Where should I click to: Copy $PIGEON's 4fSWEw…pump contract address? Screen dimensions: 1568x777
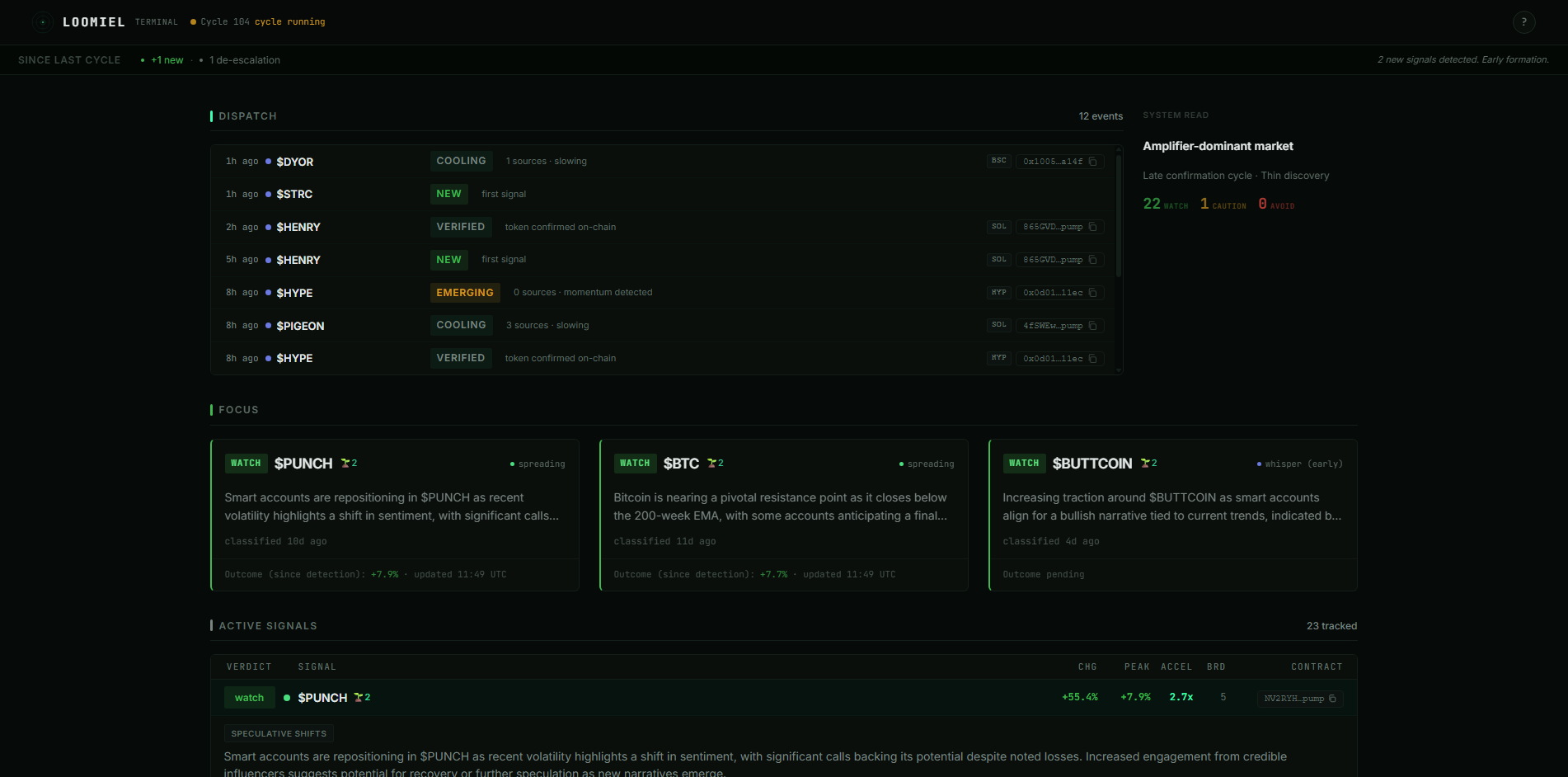pos(1093,325)
